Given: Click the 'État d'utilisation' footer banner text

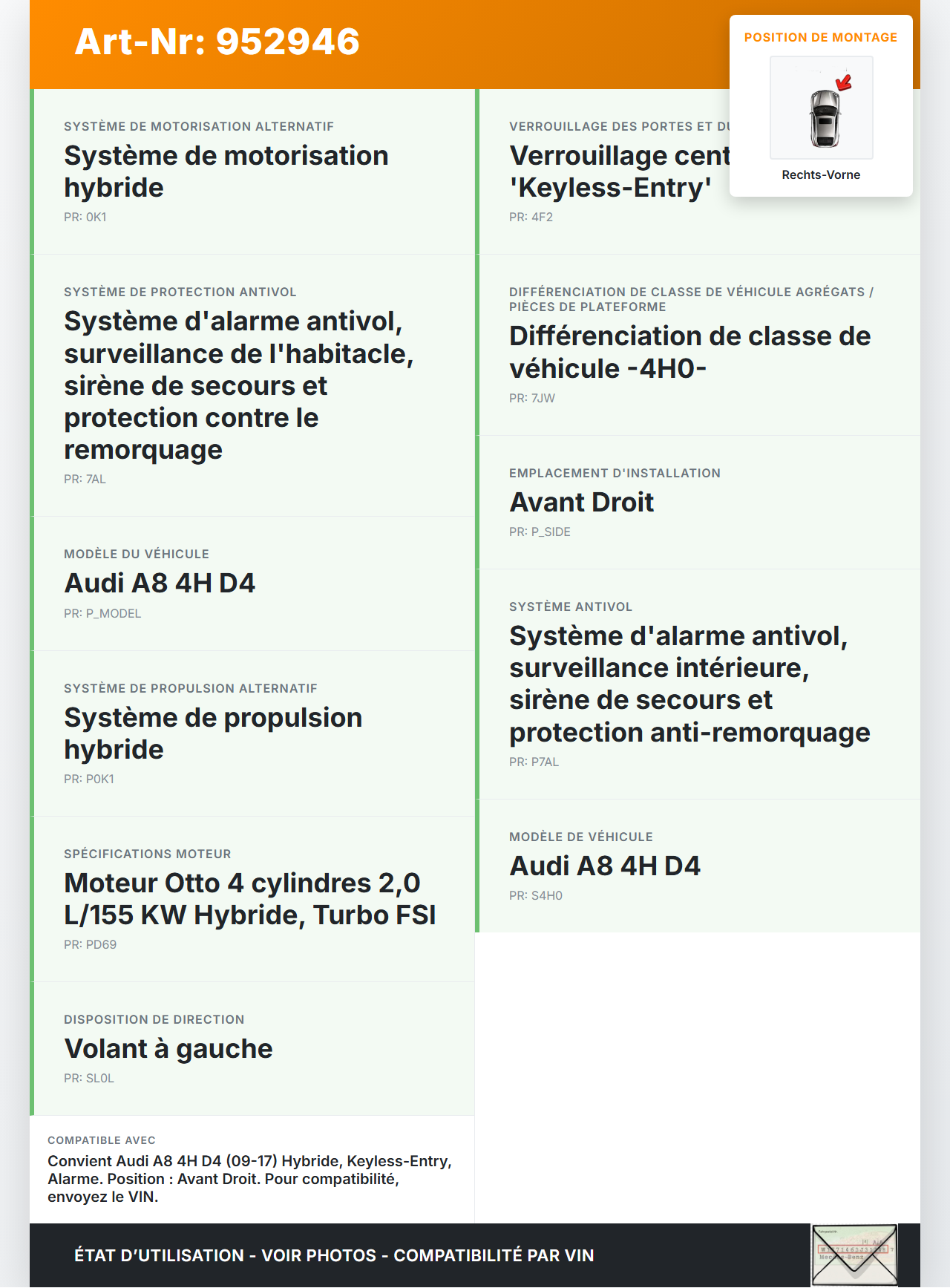Looking at the screenshot, I should click(334, 1255).
